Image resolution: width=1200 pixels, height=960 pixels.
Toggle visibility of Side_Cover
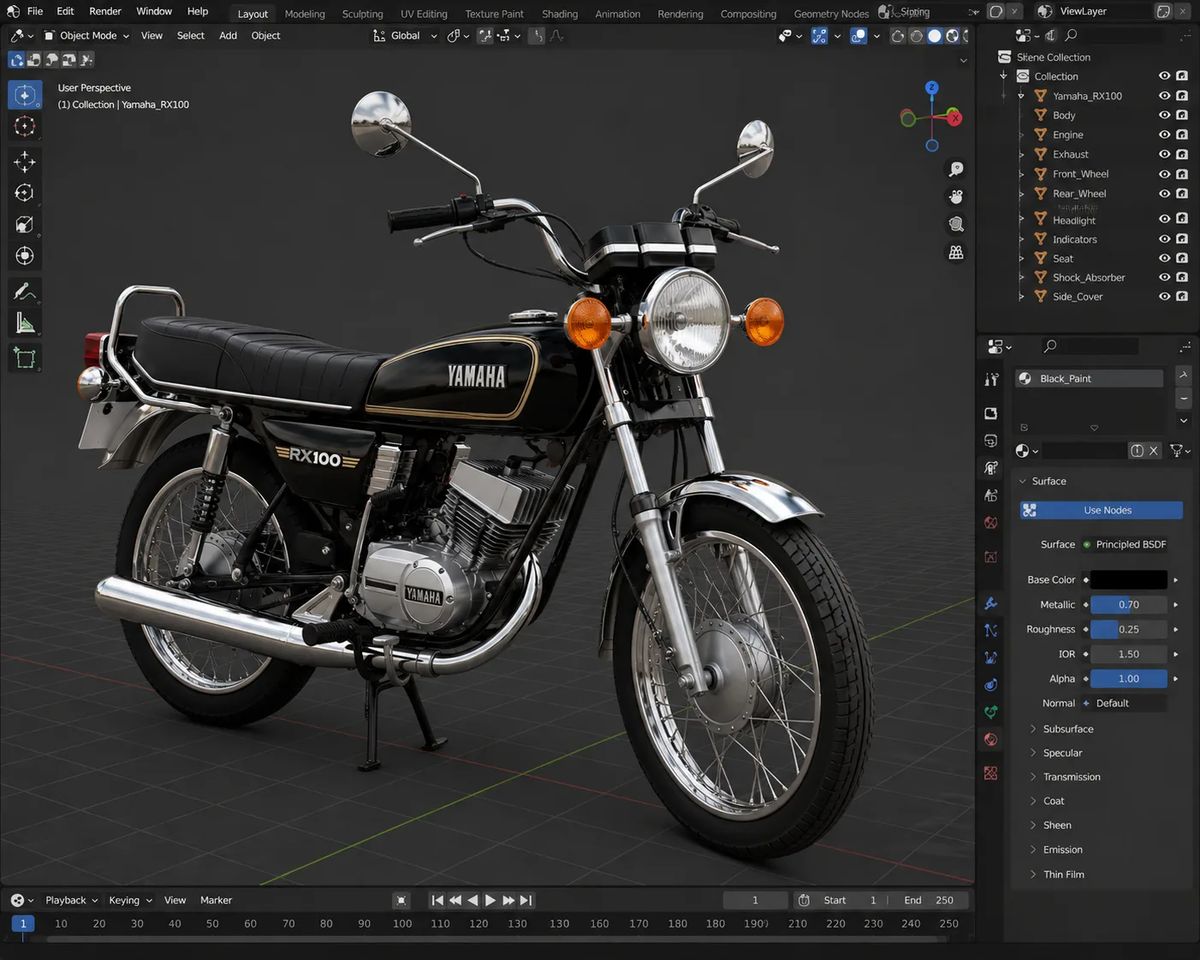(1164, 296)
